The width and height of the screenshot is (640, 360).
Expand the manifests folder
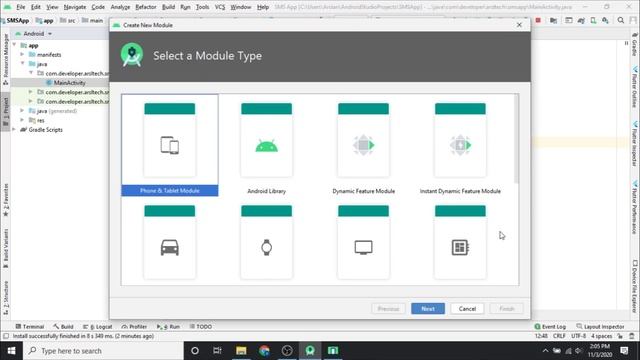click(x=22, y=54)
